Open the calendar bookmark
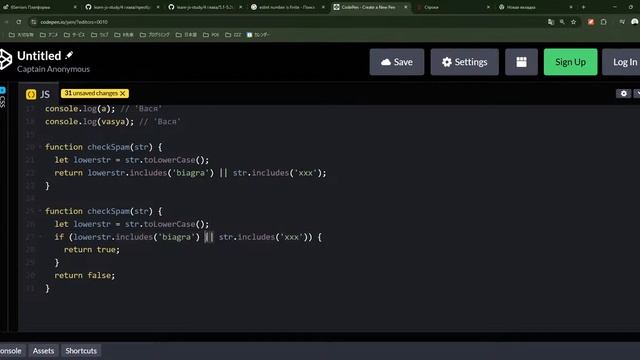 [x=258, y=35]
